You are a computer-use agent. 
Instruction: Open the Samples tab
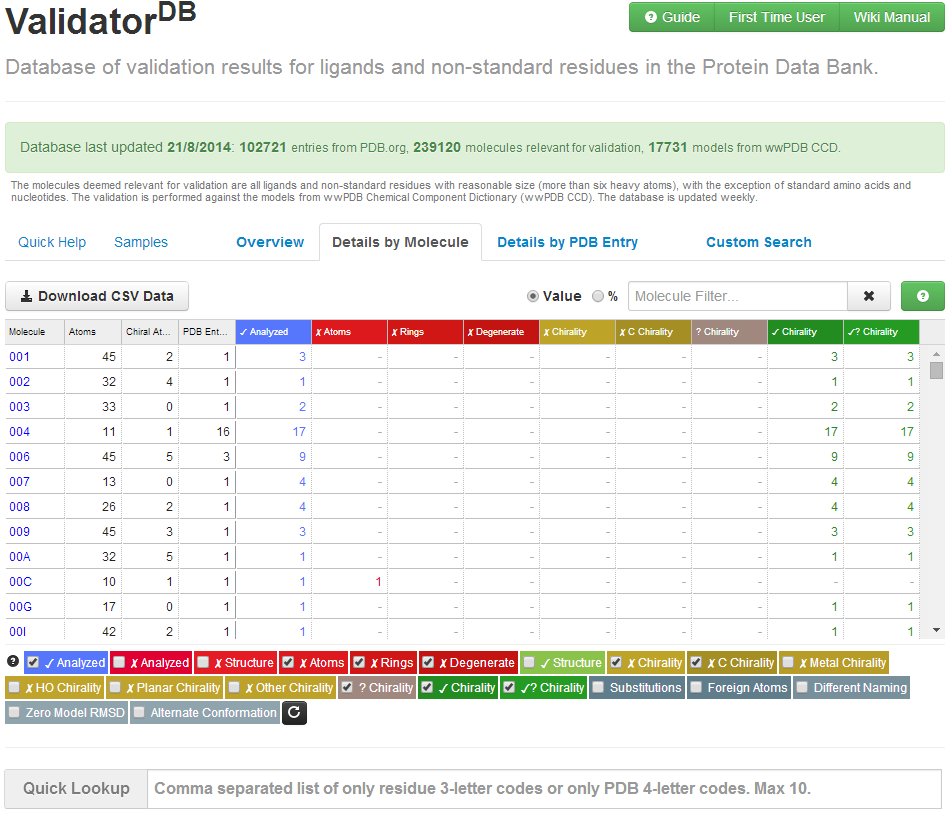click(x=141, y=242)
